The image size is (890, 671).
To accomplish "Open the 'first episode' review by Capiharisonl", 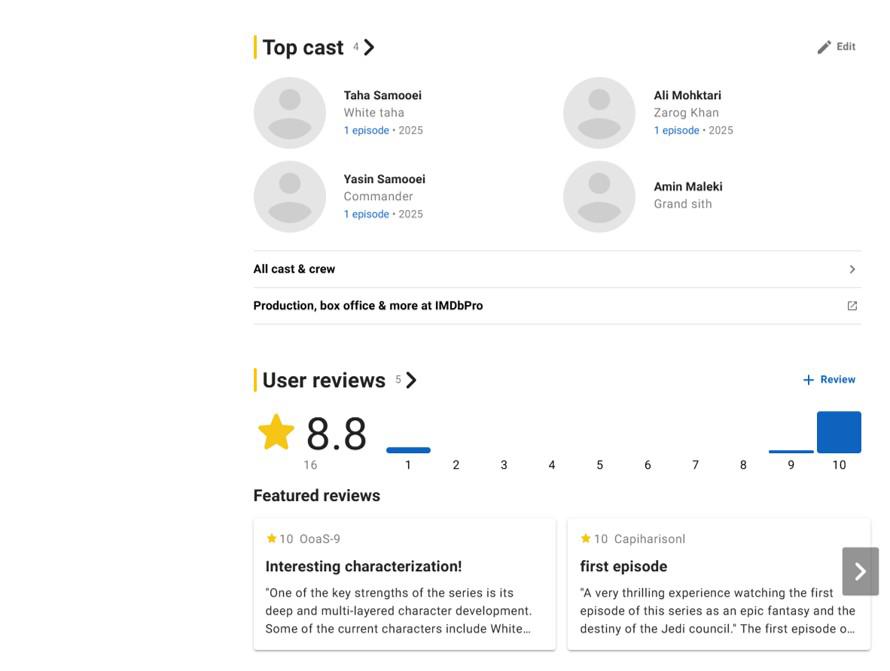I will 719,584.
